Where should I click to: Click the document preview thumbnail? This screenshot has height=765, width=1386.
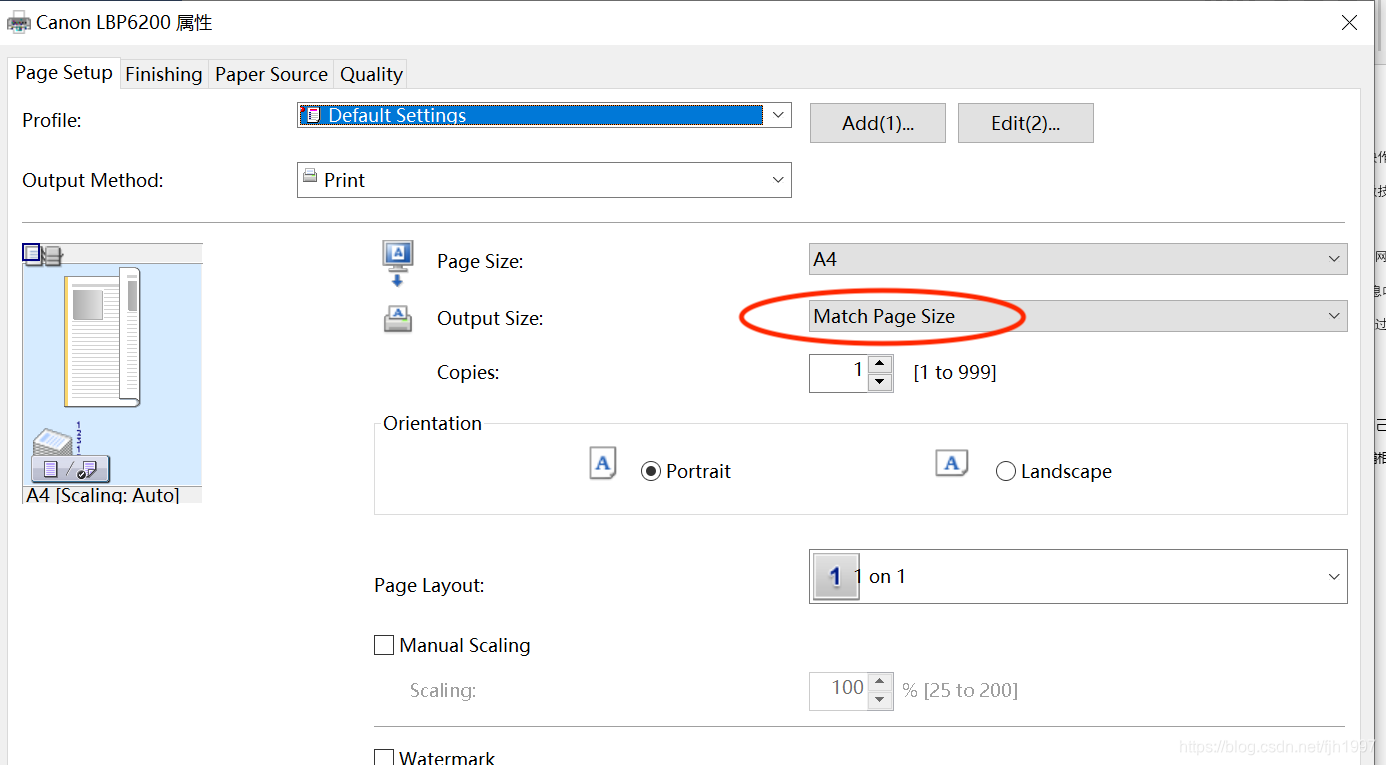[x=102, y=337]
